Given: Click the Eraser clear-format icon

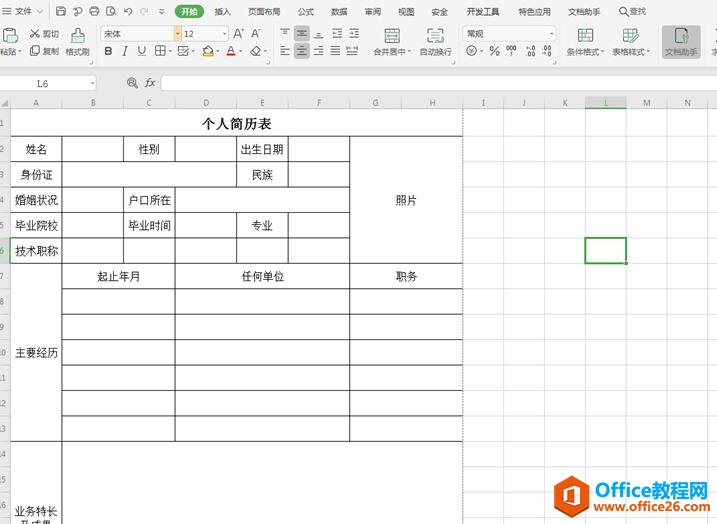Looking at the screenshot, I should point(256,51).
